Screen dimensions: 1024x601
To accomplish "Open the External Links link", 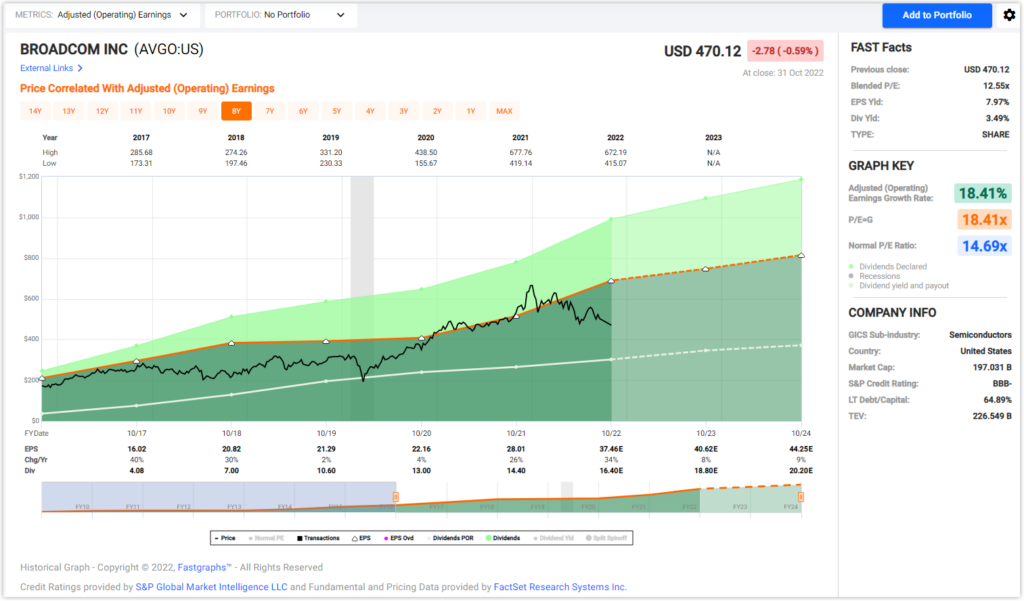I will click(46, 68).
